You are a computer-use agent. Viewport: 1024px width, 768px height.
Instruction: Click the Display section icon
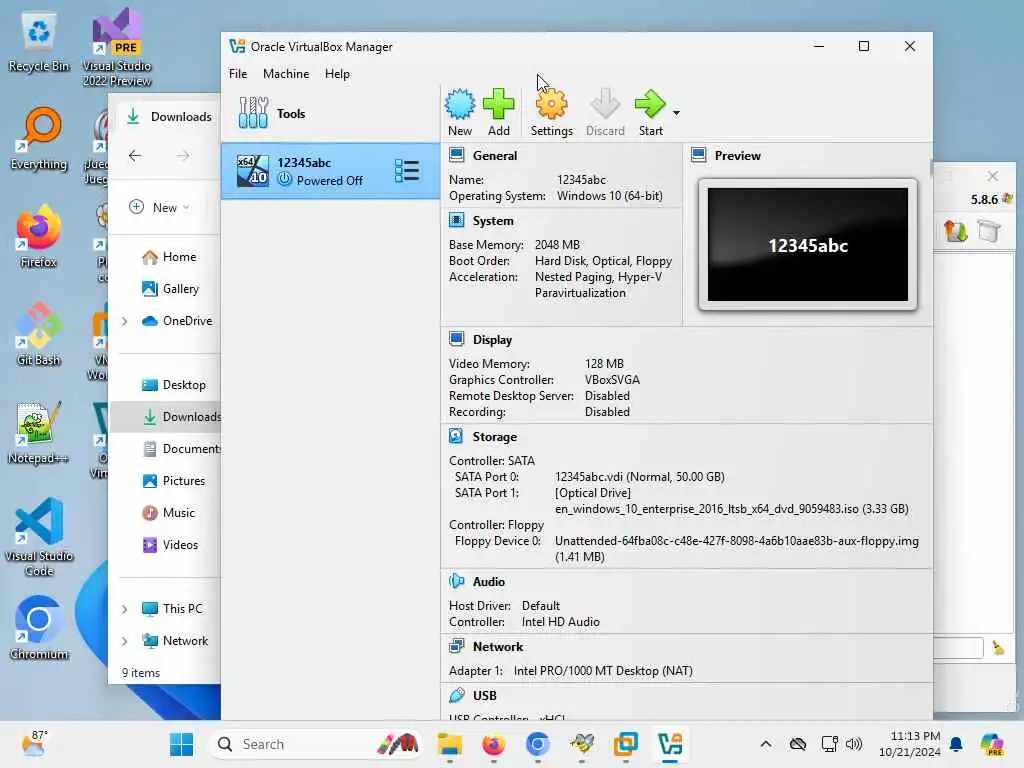[456, 339]
